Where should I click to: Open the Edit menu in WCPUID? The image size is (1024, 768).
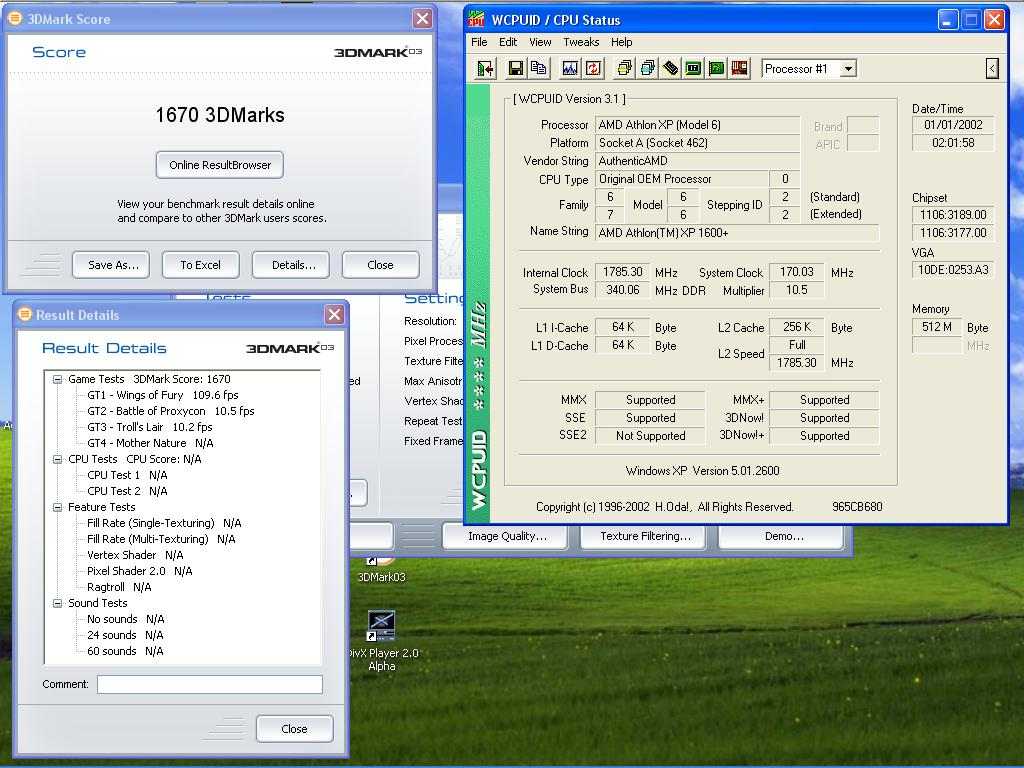tap(508, 42)
